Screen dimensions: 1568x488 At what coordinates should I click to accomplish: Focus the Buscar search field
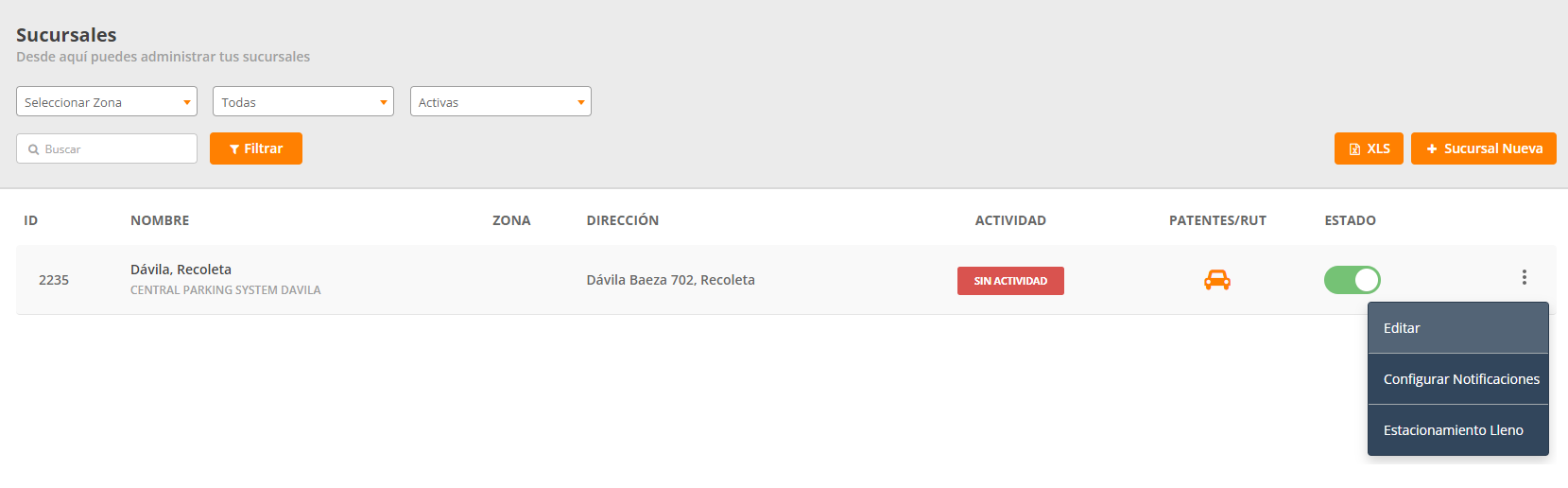(115, 149)
